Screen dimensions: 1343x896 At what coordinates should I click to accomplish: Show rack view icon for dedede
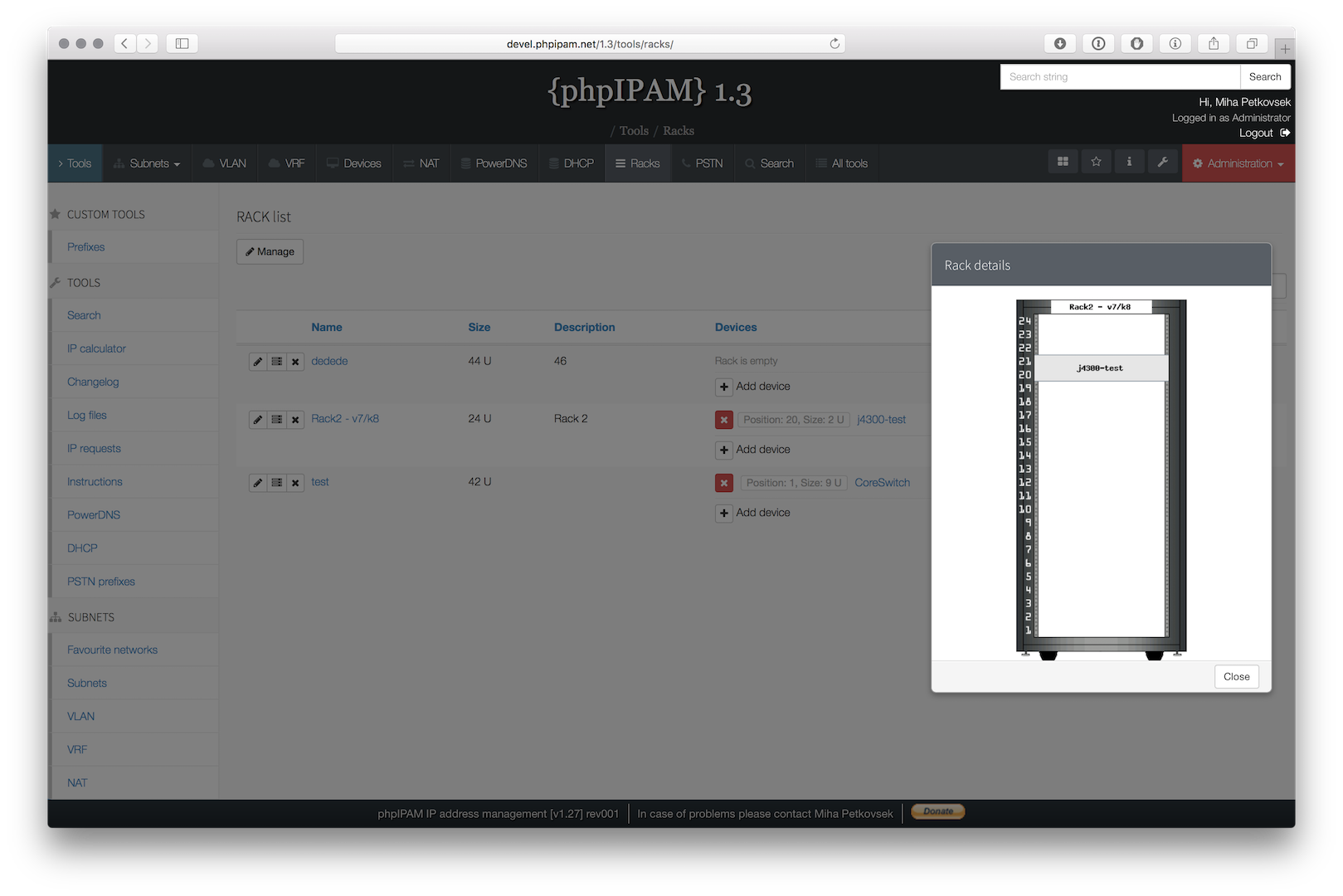(x=277, y=362)
